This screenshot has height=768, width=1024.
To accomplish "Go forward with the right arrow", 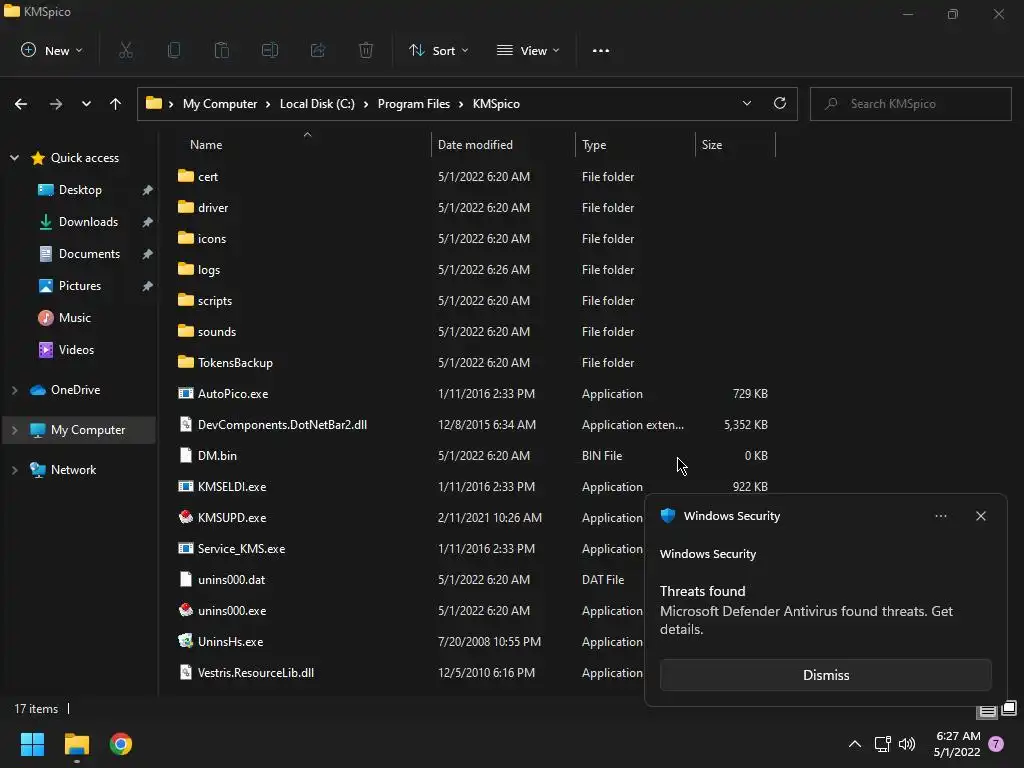I will (56, 104).
